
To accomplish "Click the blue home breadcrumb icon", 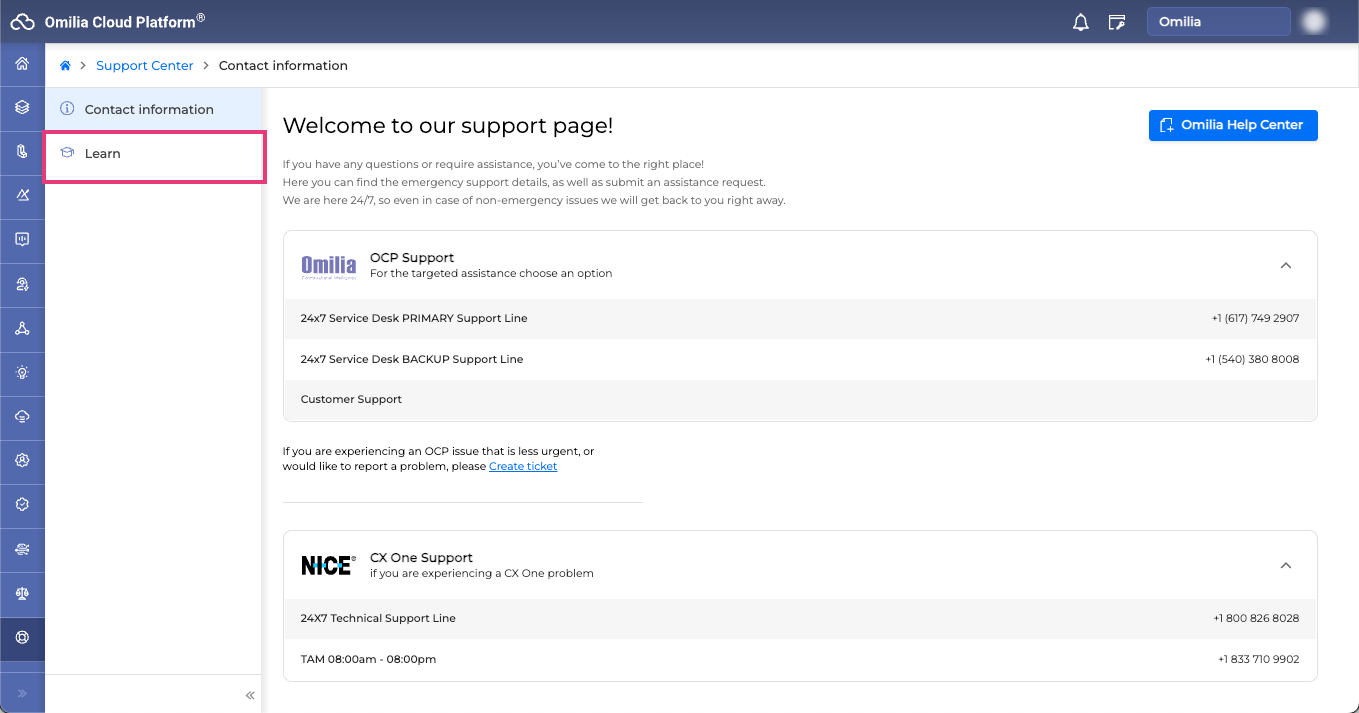I will tap(65, 66).
